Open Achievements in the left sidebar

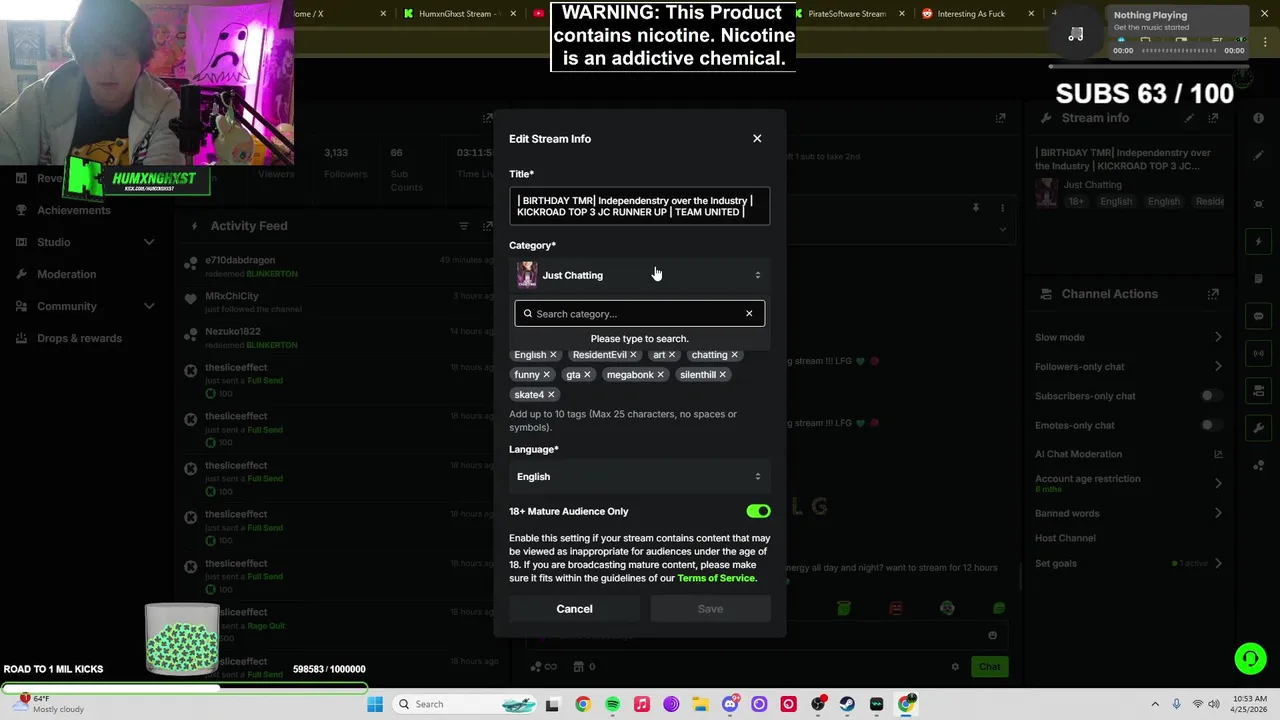74,210
